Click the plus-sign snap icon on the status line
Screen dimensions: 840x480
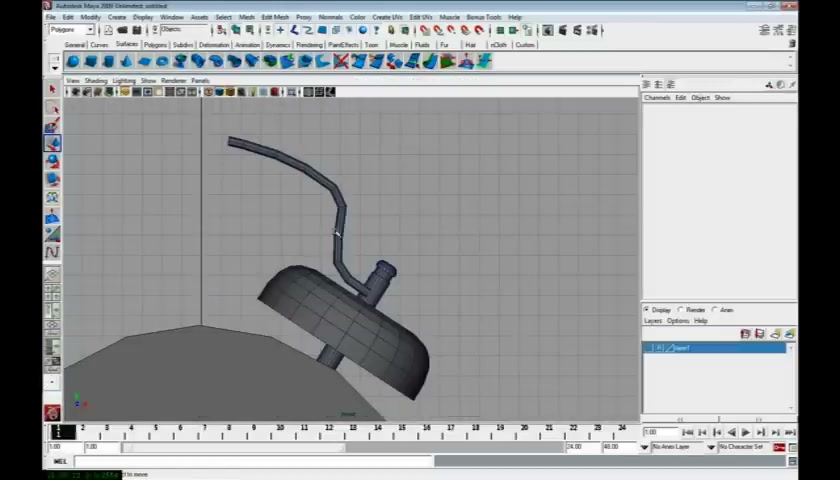click(280, 31)
